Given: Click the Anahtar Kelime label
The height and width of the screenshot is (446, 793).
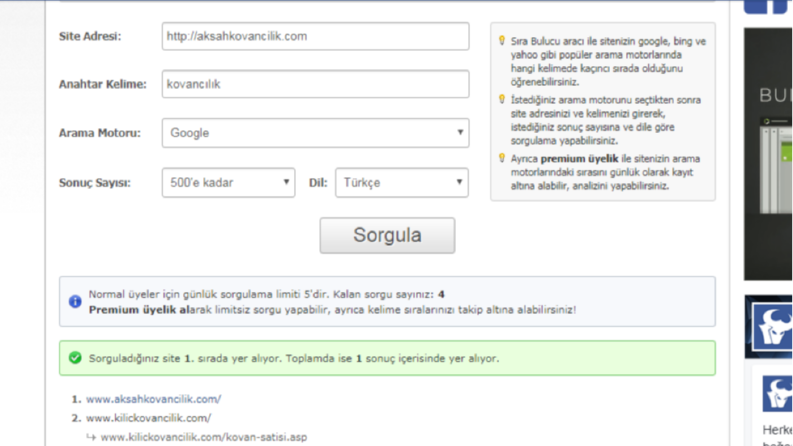Looking at the screenshot, I should (x=103, y=84).
